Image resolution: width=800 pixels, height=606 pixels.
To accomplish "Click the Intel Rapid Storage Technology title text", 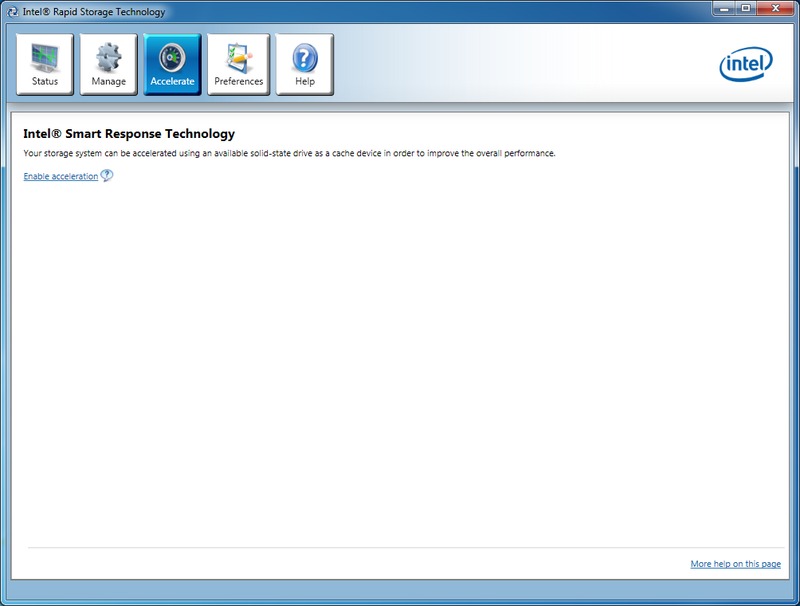I will (94, 12).
